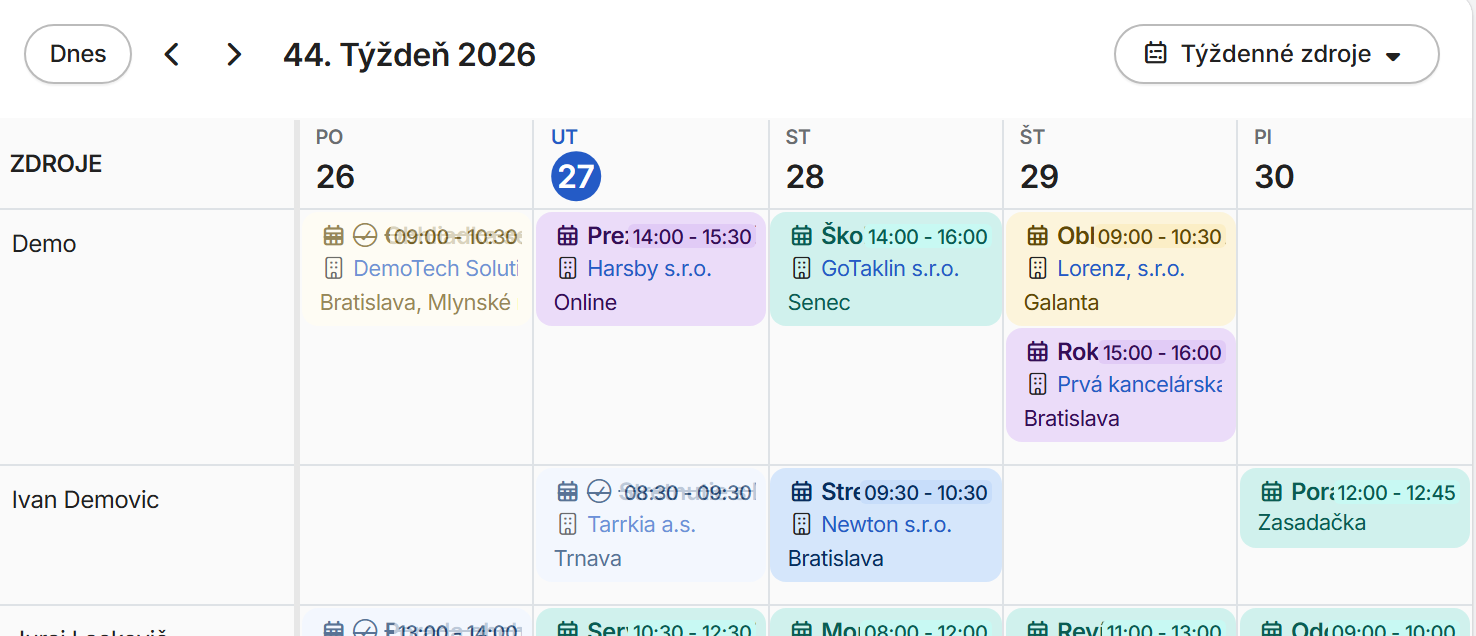Go to next week with right chevron

234,54
